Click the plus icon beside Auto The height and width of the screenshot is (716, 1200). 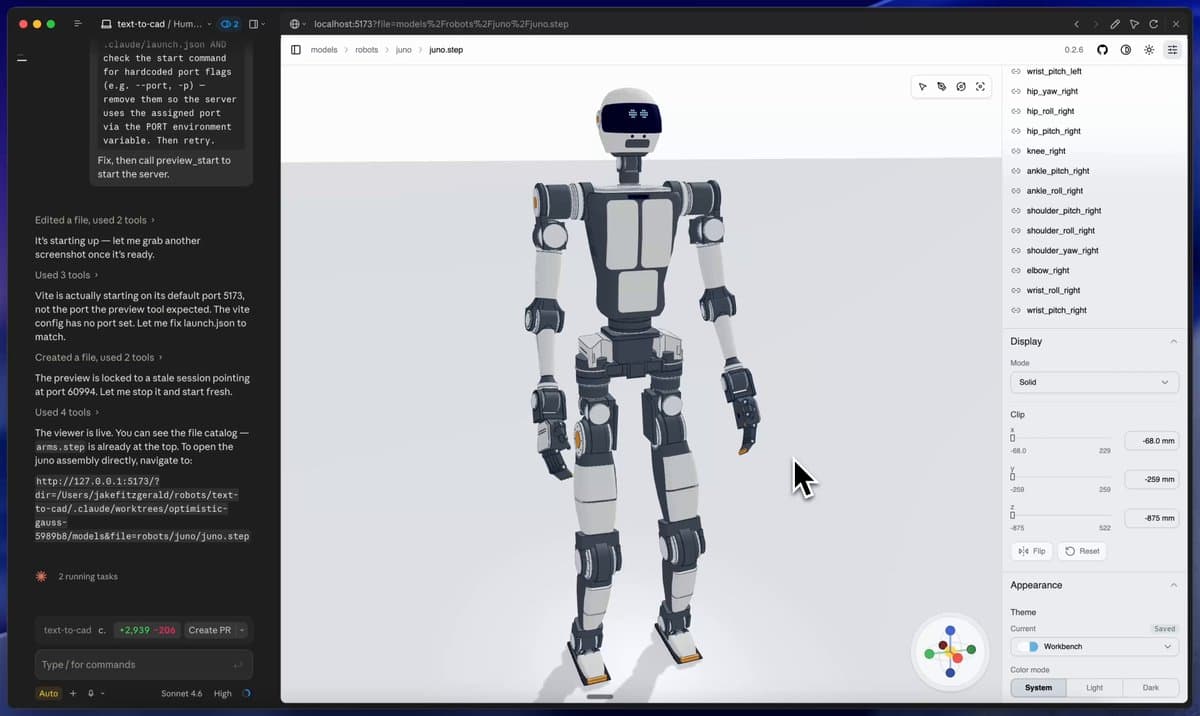pos(73,693)
